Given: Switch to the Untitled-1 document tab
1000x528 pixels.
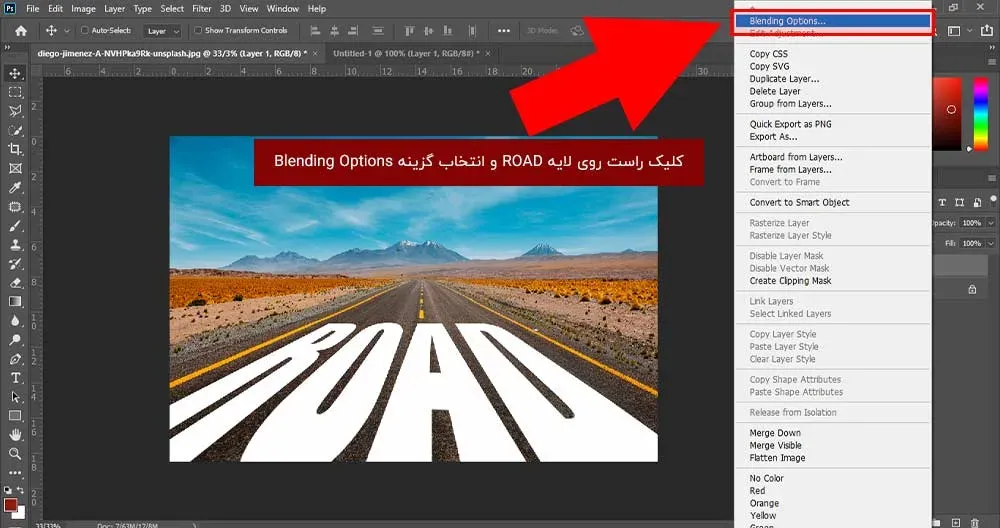Looking at the screenshot, I should coord(406,54).
